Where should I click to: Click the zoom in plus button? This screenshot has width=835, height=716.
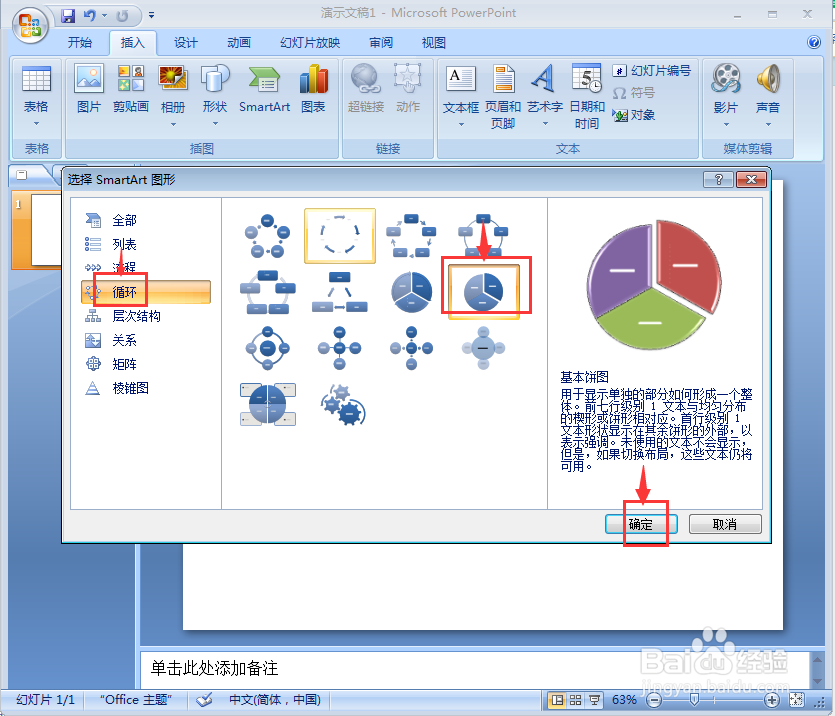pyautogui.click(x=772, y=700)
